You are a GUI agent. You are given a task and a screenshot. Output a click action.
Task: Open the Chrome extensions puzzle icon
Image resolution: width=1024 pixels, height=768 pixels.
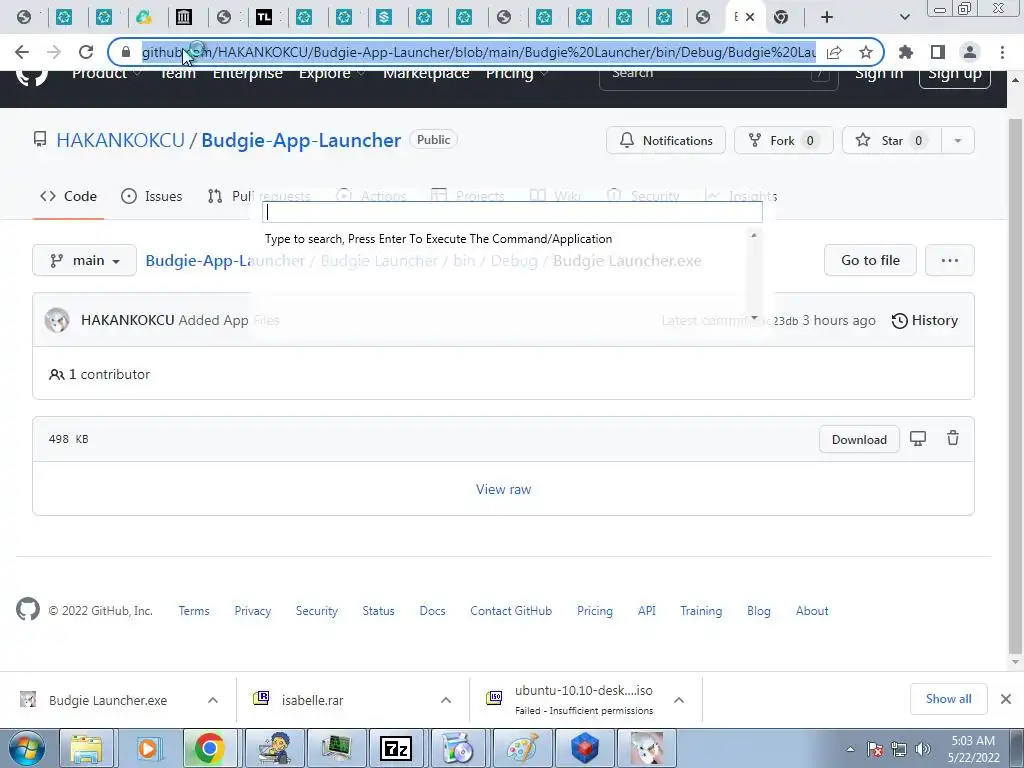pyautogui.click(x=906, y=52)
